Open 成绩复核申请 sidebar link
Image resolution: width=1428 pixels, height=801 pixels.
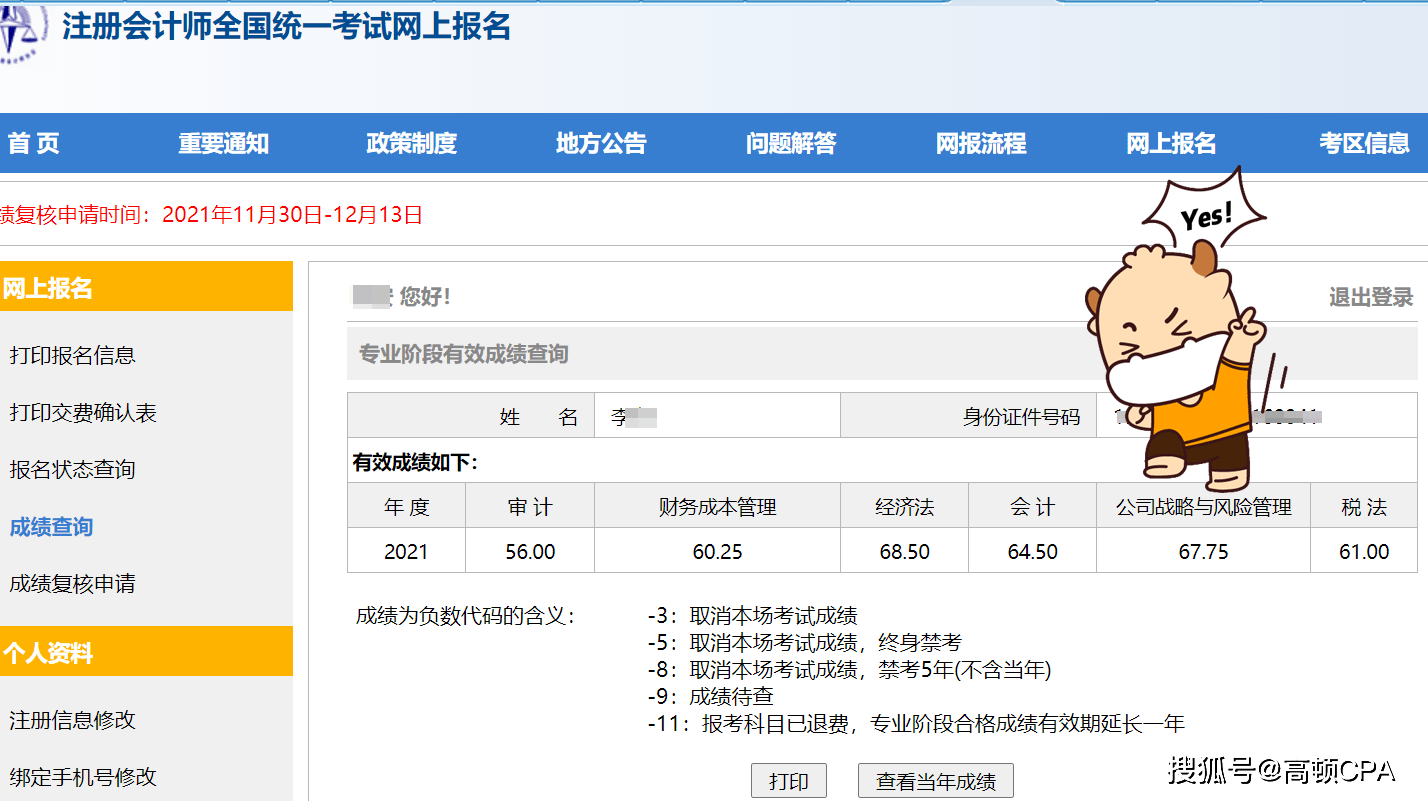[x=72, y=583]
